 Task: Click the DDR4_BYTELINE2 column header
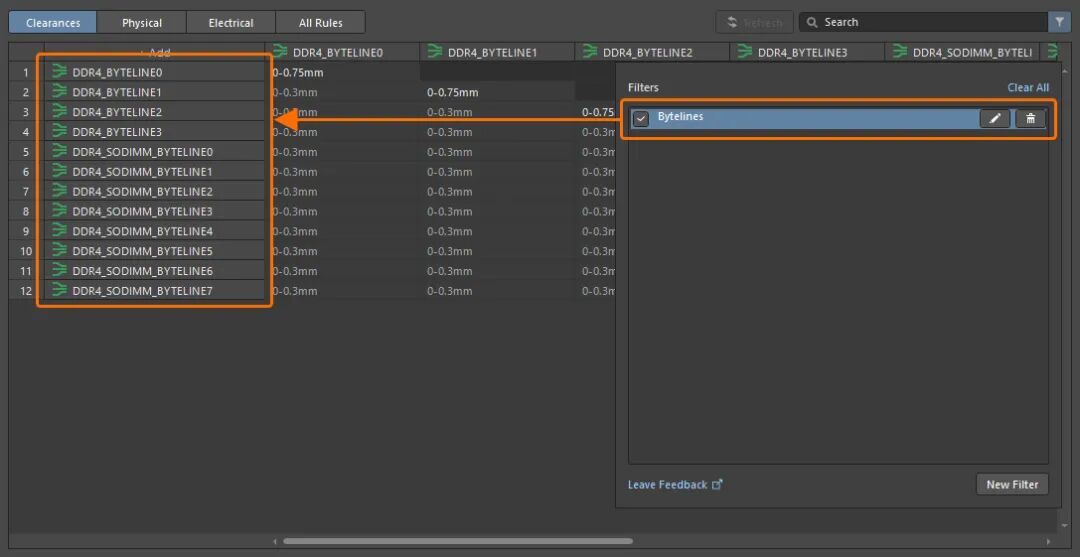coord(647,52)
